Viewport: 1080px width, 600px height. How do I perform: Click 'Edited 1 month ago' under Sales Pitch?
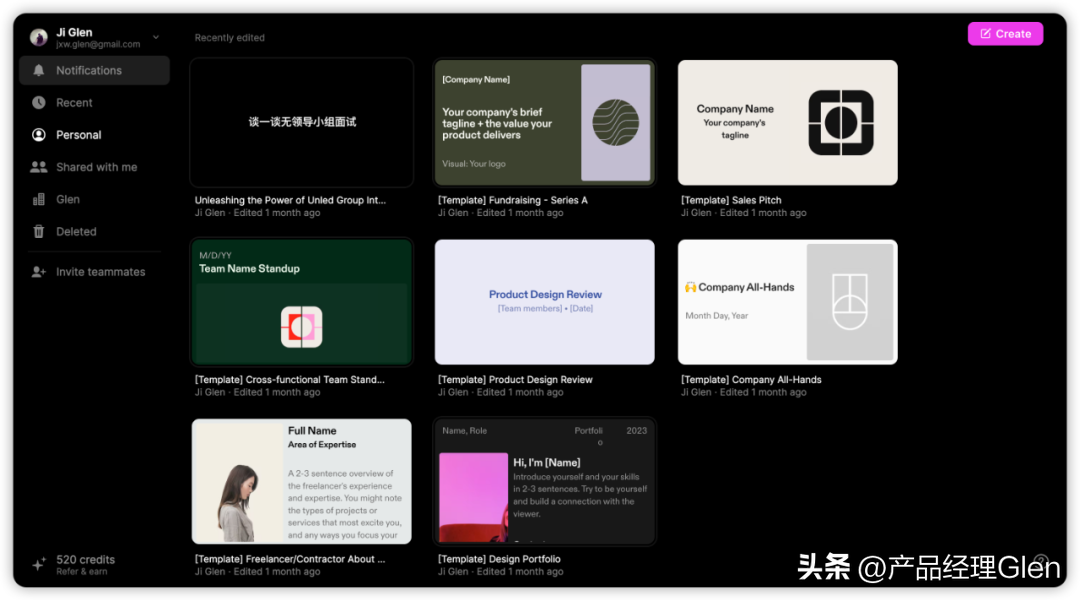(x=763, y=213)
